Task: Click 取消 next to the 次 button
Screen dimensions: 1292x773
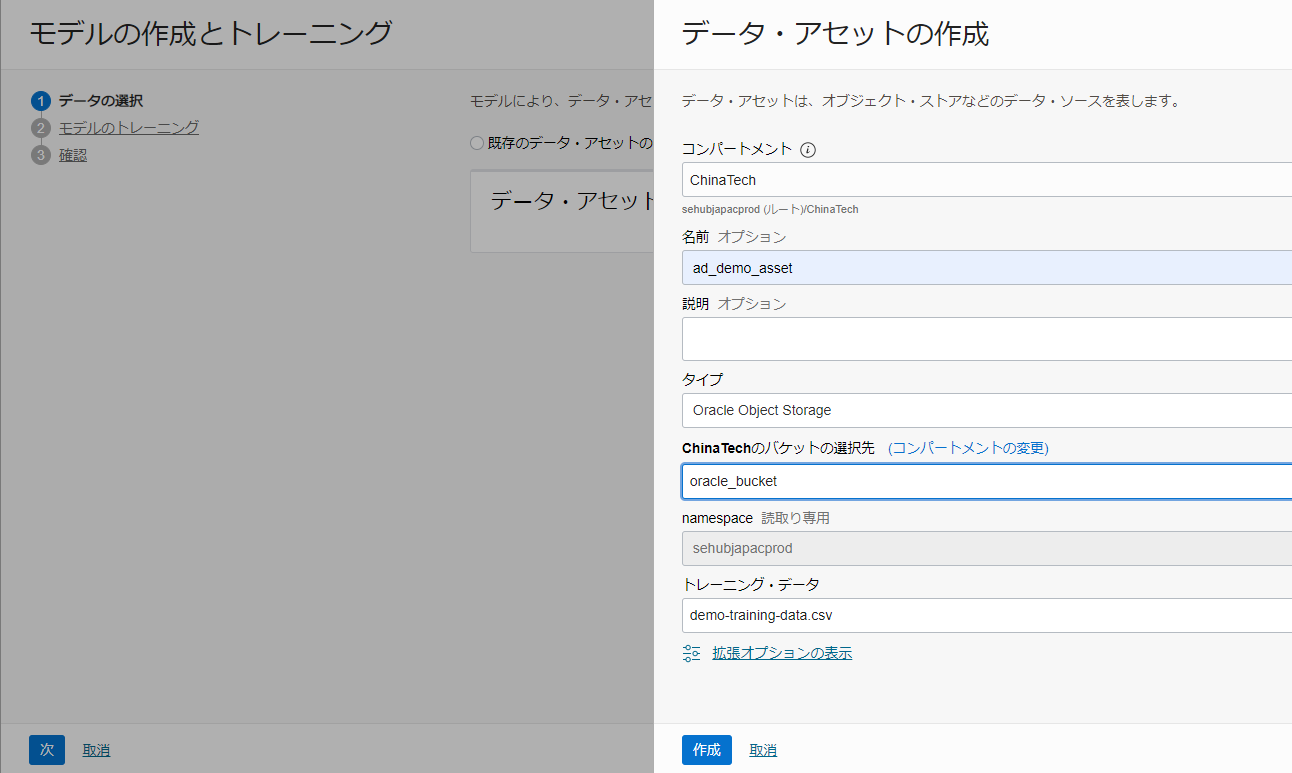Action: 96,750
